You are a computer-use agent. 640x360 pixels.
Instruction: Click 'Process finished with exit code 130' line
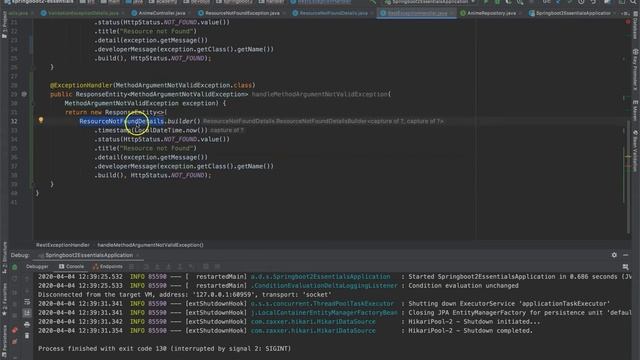164,349
